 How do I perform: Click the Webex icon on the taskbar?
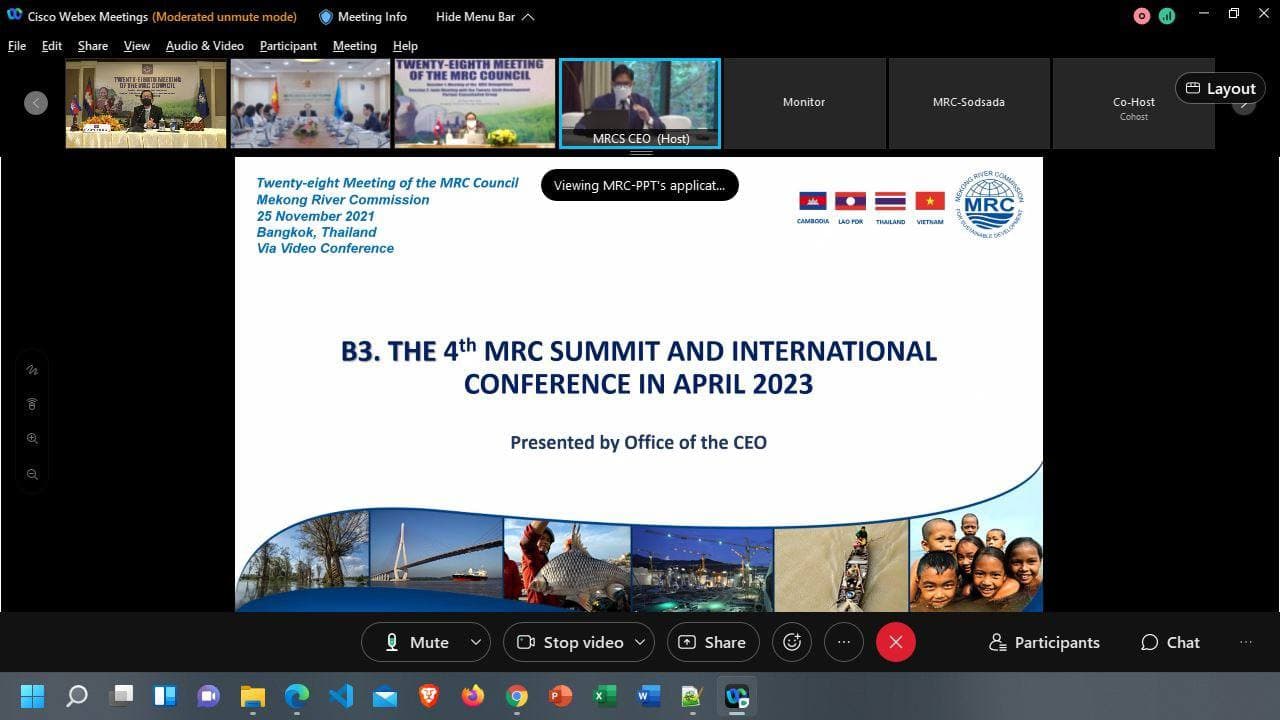click(x=737, y=695)
